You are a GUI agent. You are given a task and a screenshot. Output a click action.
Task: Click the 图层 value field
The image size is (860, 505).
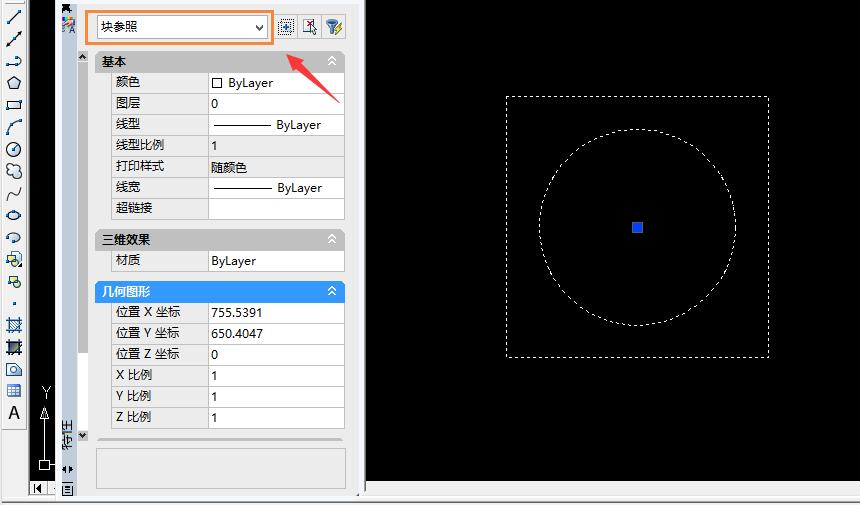275,104
